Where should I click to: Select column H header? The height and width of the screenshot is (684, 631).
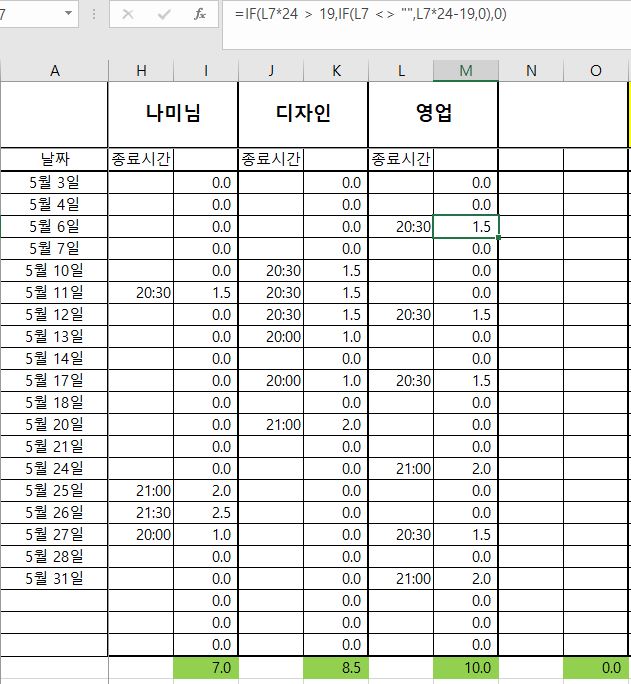click(x=141, y=71)
